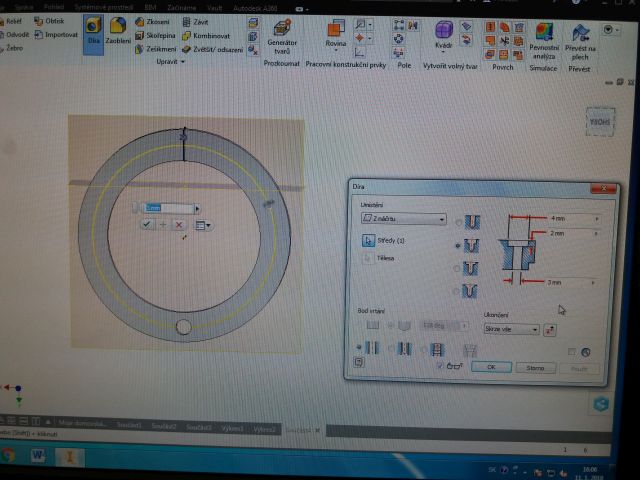640x480 pixels.
Task: Toggle the preview glasses checkbox
Action: 440,367
